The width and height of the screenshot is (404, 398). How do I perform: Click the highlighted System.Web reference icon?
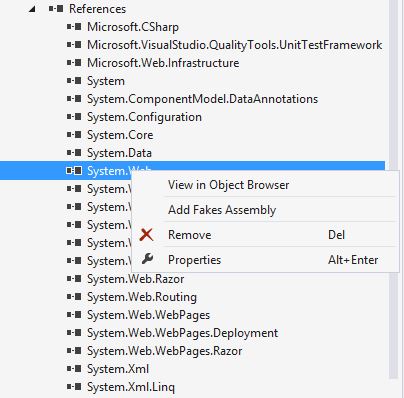coord(74,171)
